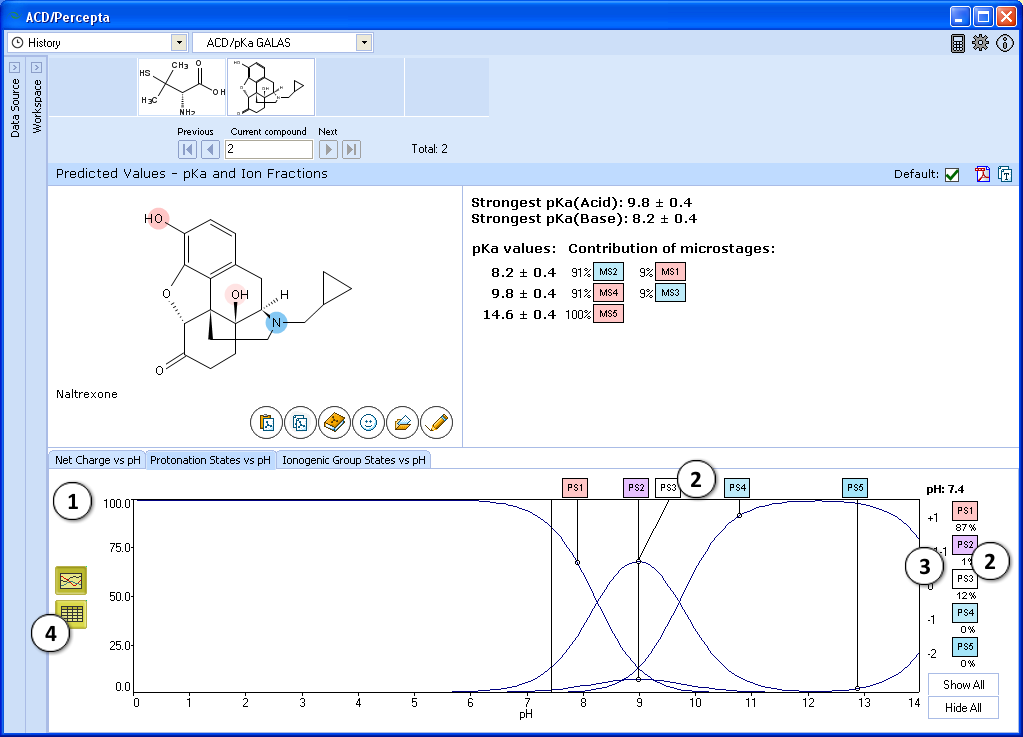Click the MS1 microstage box
Viewport: 1023px width, 737px height.
(670, 272)
